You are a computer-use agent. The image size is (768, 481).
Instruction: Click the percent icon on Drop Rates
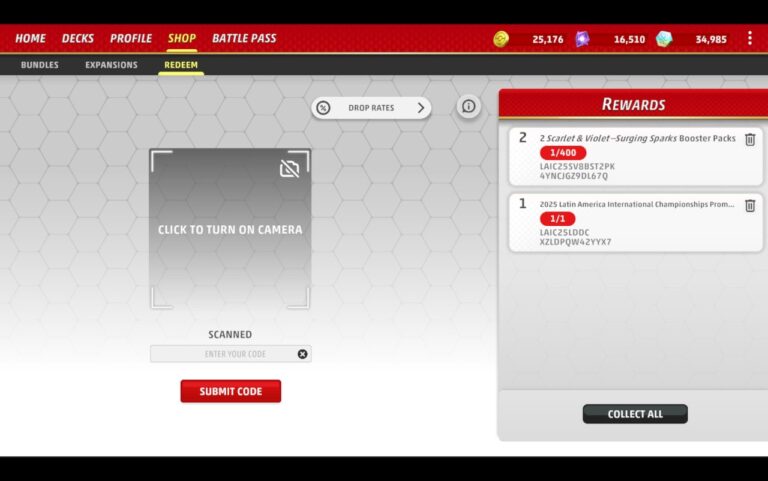(323, 108)
